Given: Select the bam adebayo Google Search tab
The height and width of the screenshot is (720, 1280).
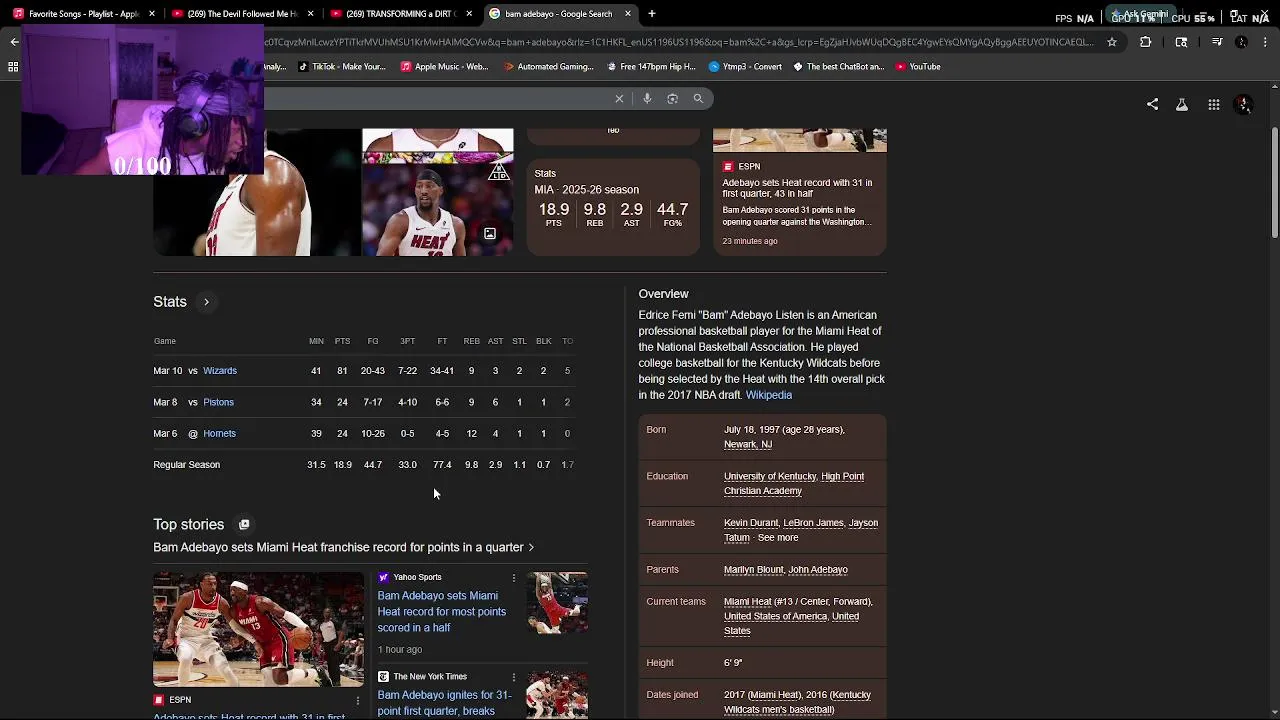Looking at the screenshot, I should pyautogui.click(x=558, y=14).
